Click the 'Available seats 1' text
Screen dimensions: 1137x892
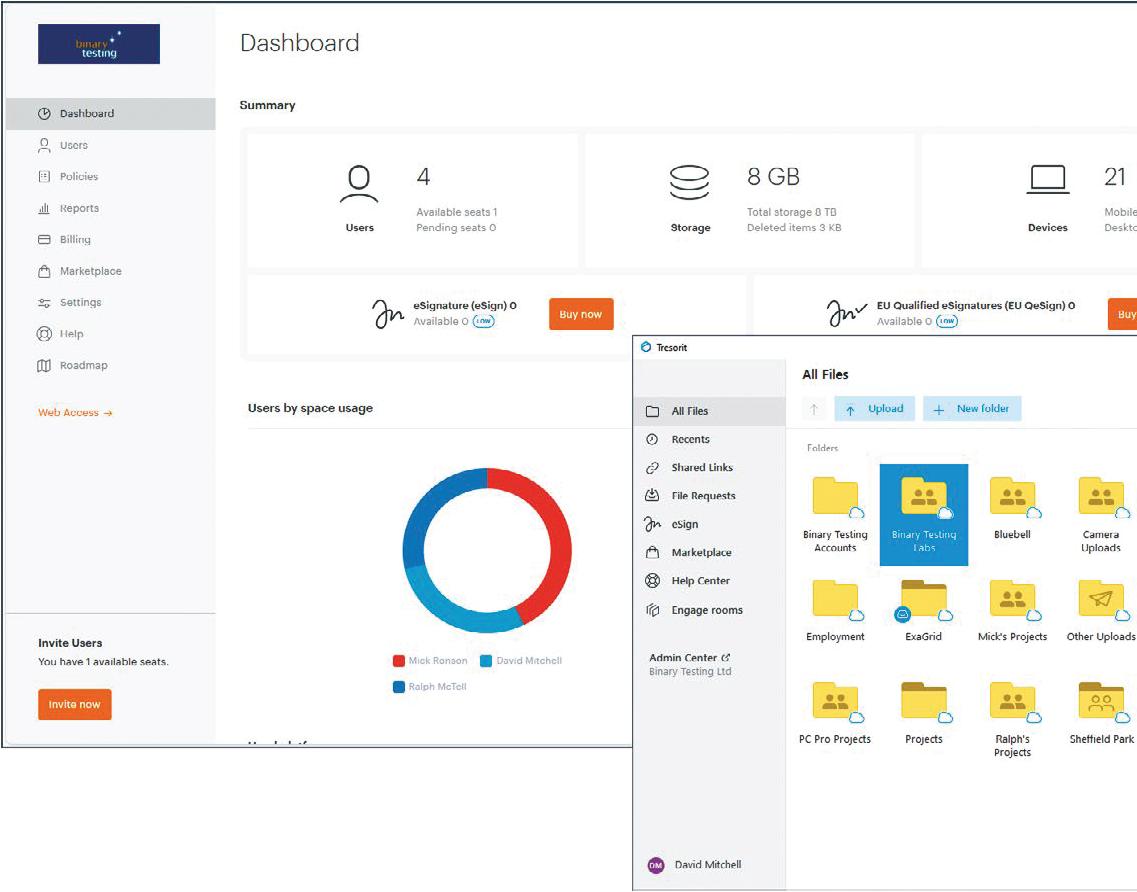(457, 212)
